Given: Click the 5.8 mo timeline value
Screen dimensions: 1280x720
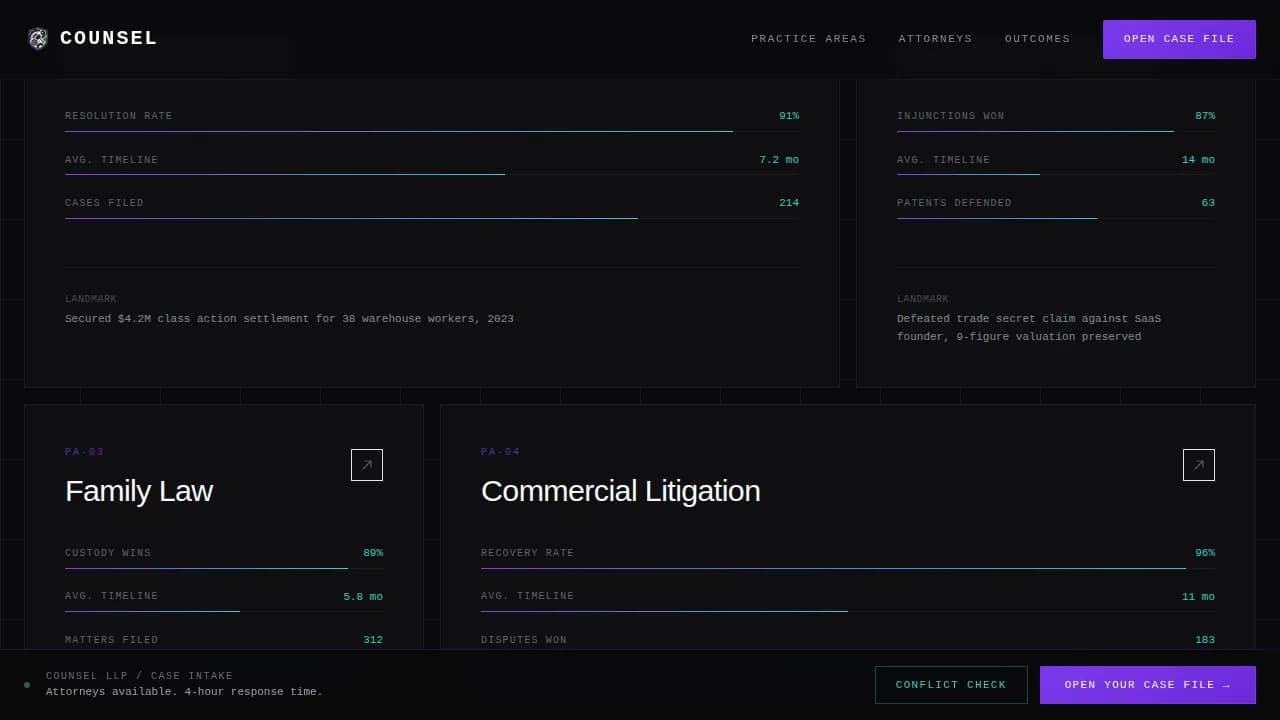Looking at the screenshot, I should [x=363, y=596].
